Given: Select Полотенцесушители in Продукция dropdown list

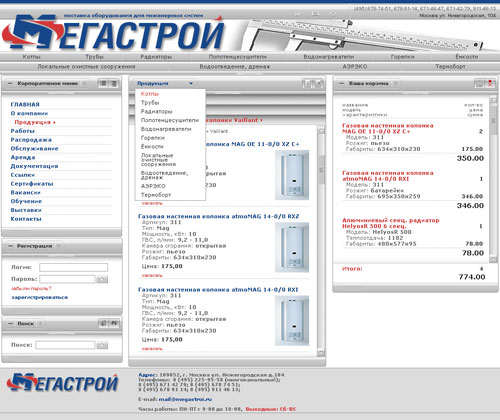Looking at the screenshot, I should (170, 120).
